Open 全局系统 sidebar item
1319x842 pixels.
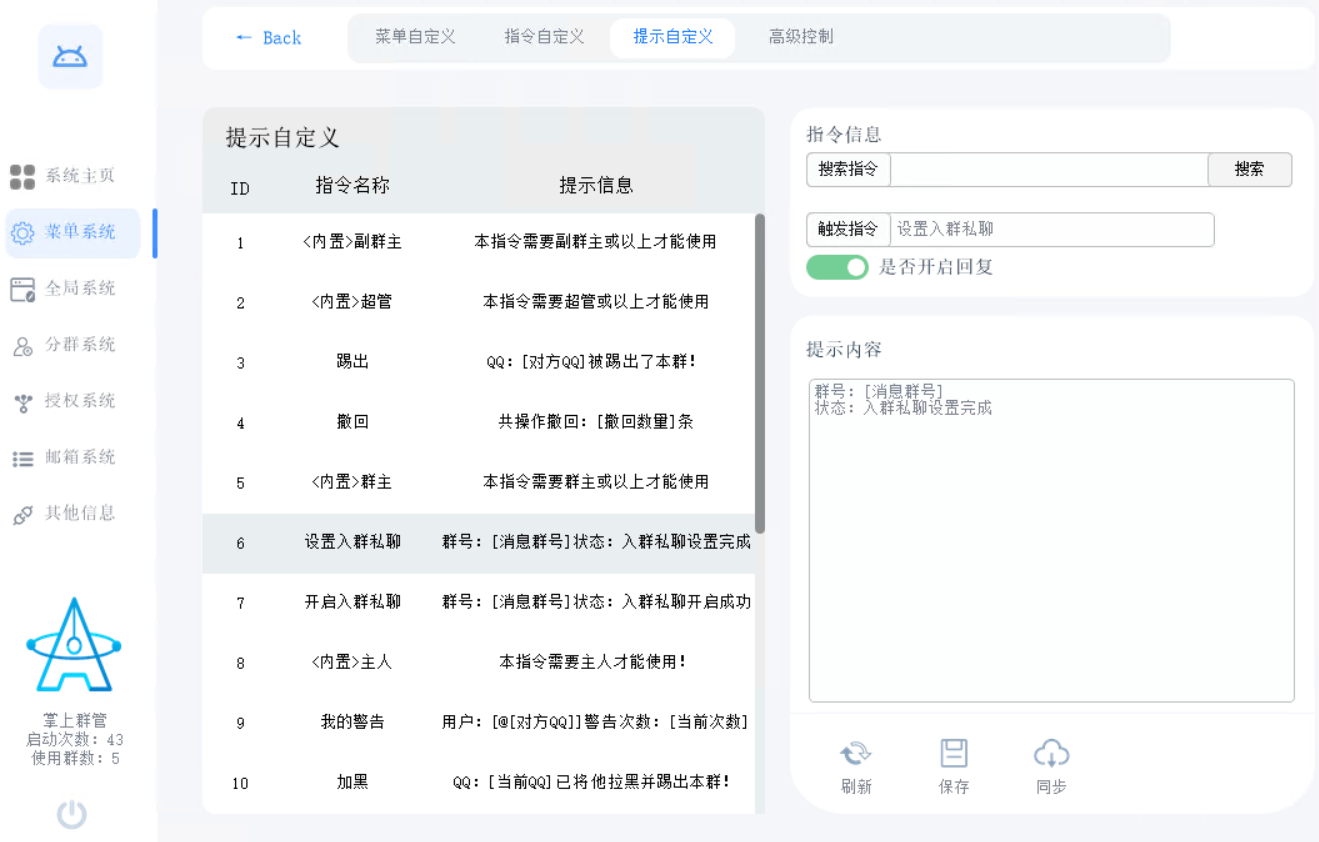click(x=62, y=289)
